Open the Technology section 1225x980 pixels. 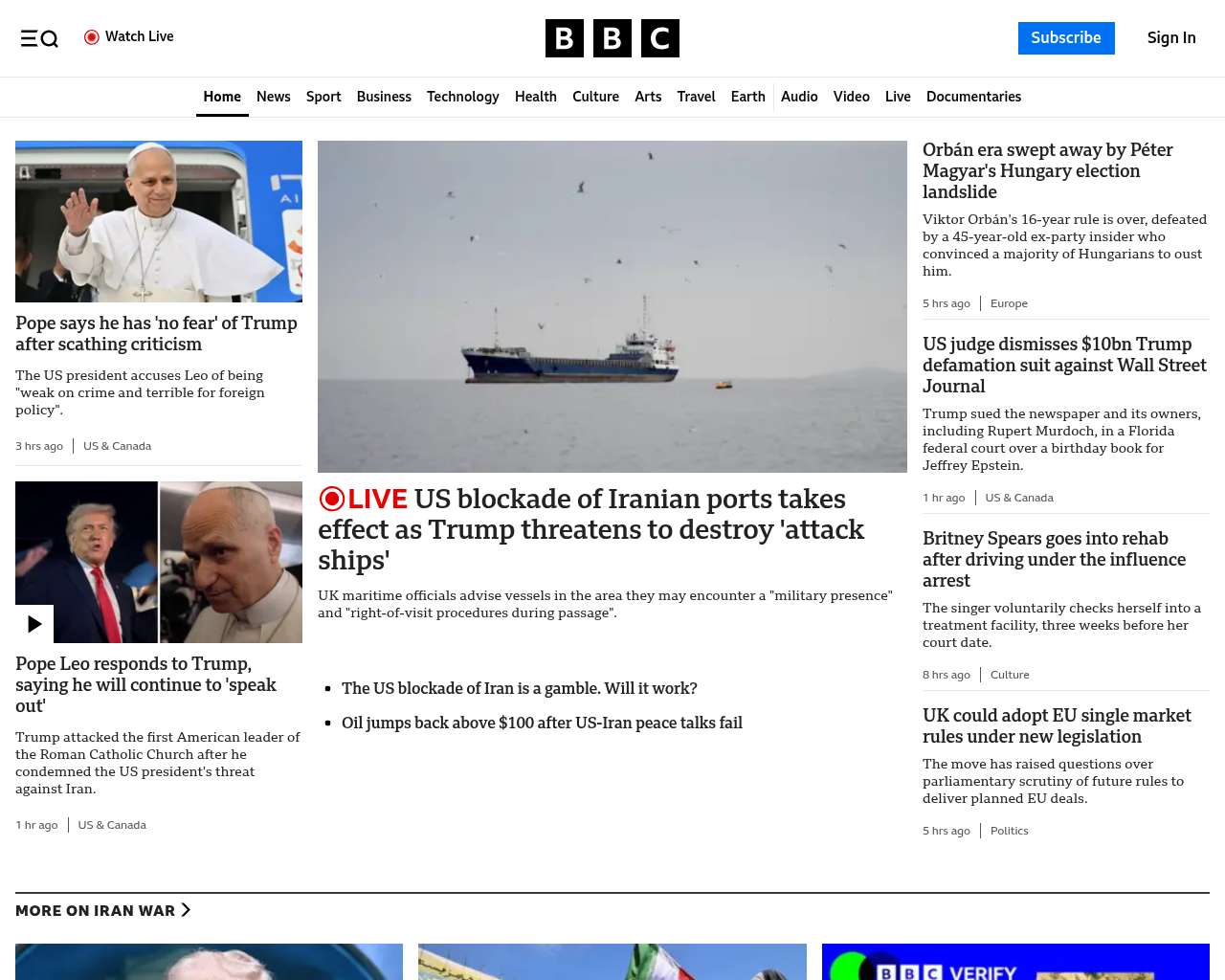click(462, 97)
